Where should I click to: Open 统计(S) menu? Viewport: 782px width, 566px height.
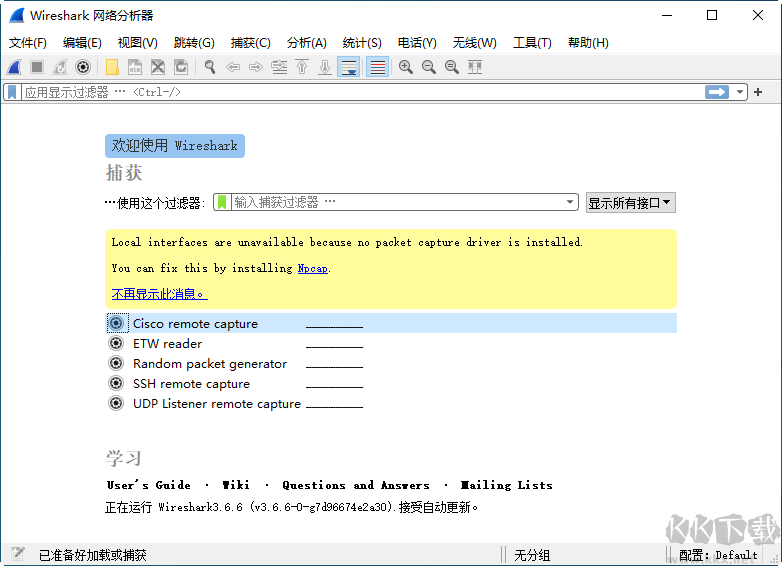pyautogui.click(x=362, y=43)
